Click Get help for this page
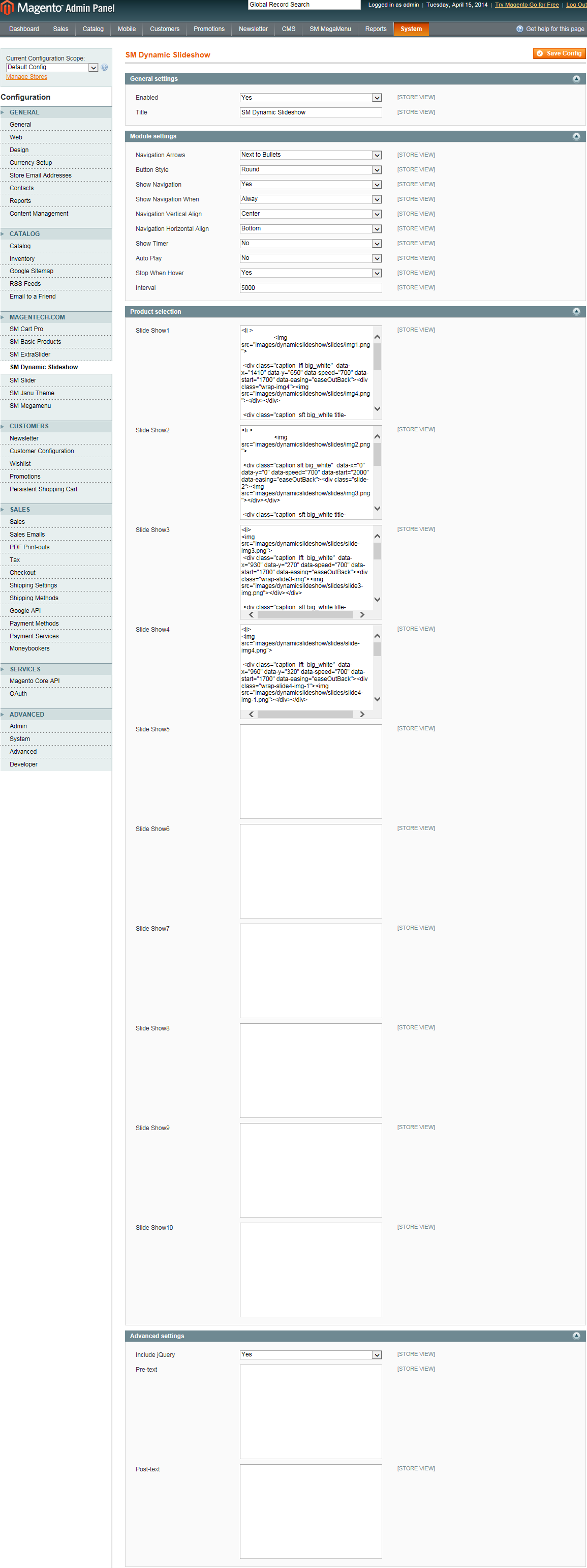Viewport: 587px width, 1568px height. pyautogui.click(x=555, y=28)
